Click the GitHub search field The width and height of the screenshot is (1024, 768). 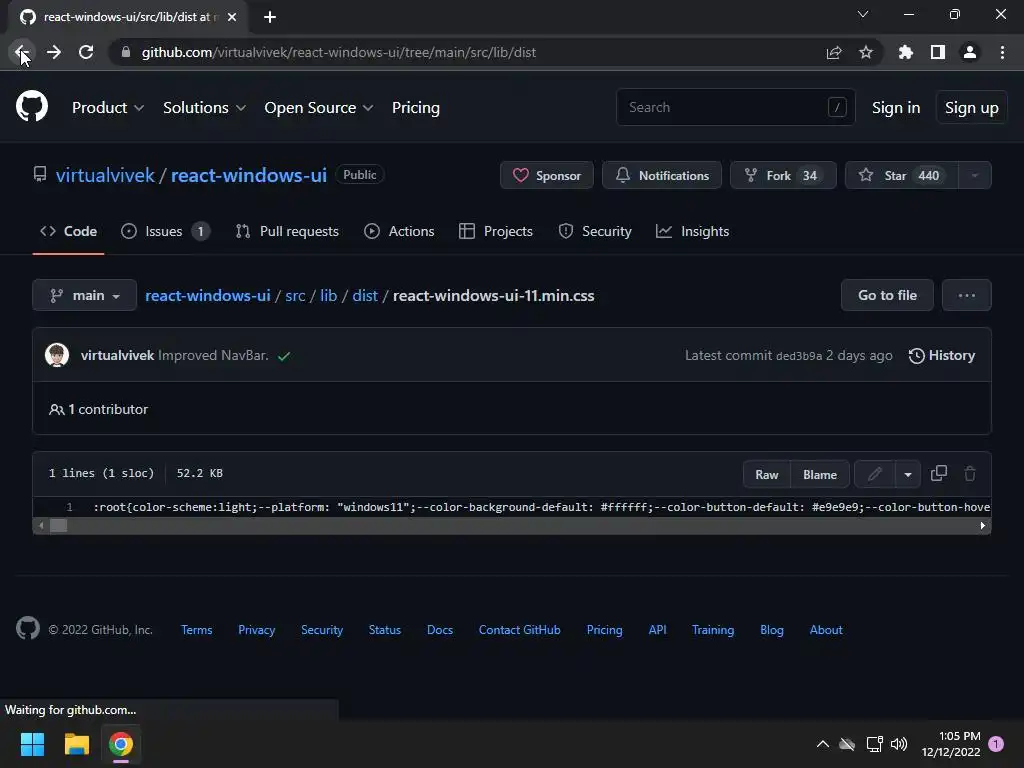pos(735,107)
